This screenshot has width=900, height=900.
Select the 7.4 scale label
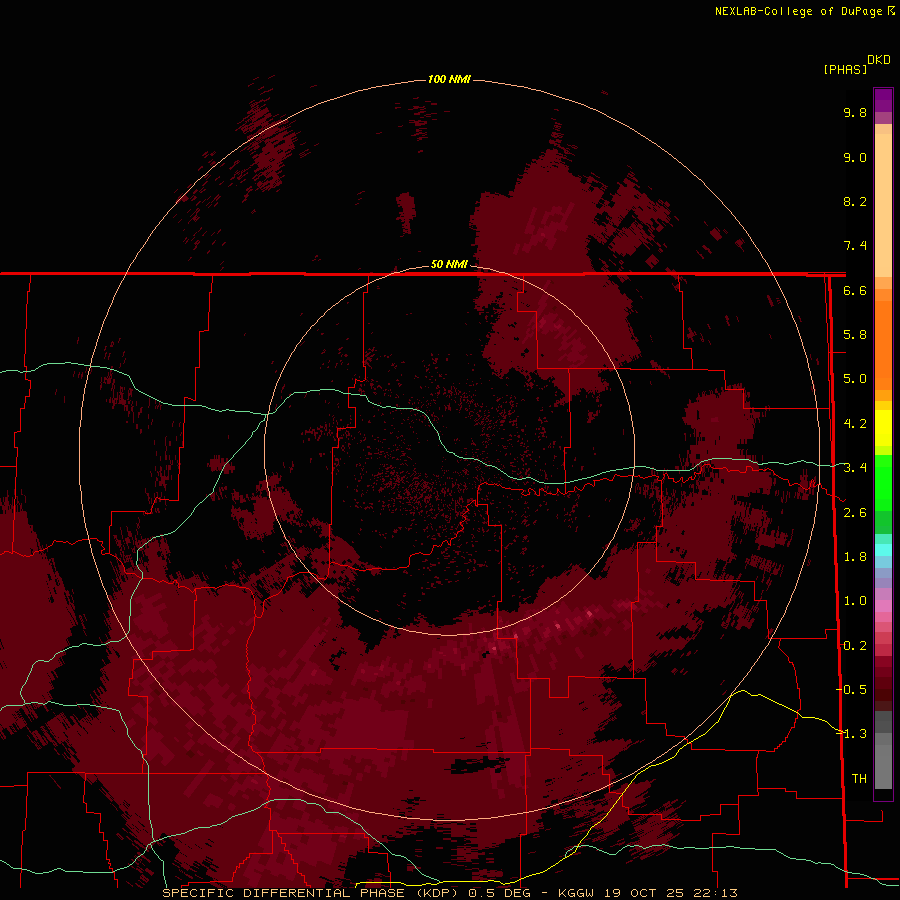point(855,246)
